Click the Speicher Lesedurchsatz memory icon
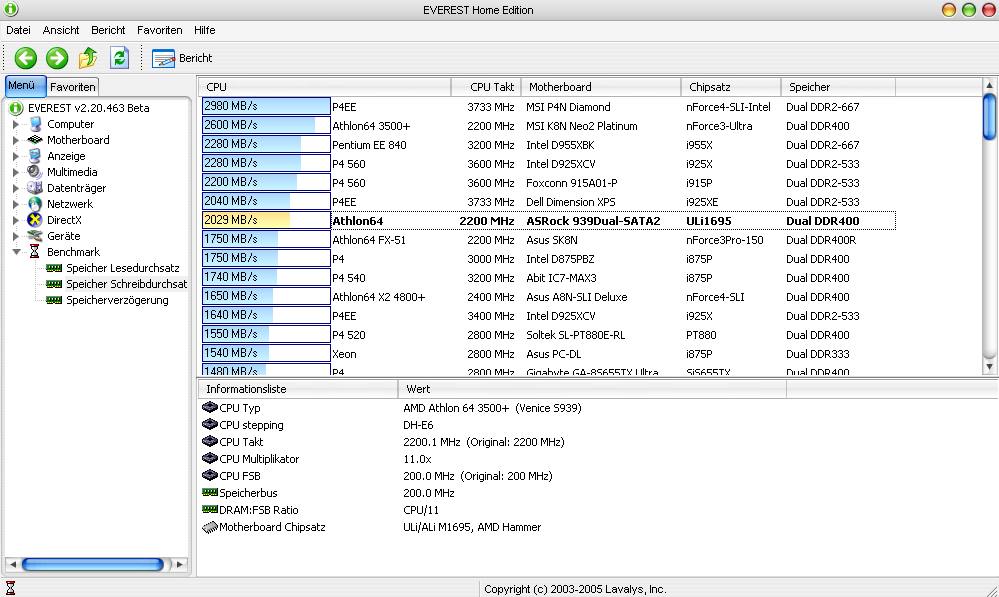 pyautogui.click(x=54, y=268)
